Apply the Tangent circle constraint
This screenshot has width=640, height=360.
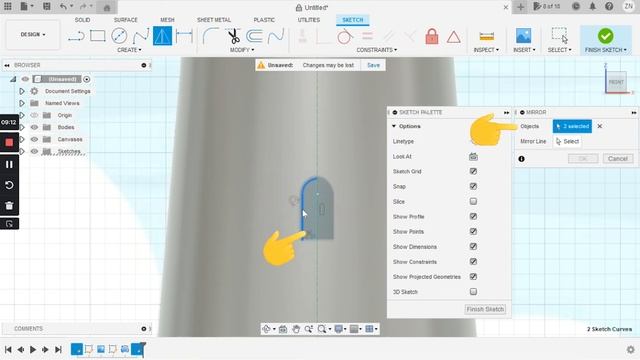pyautogui.click(x=345, y=36)
